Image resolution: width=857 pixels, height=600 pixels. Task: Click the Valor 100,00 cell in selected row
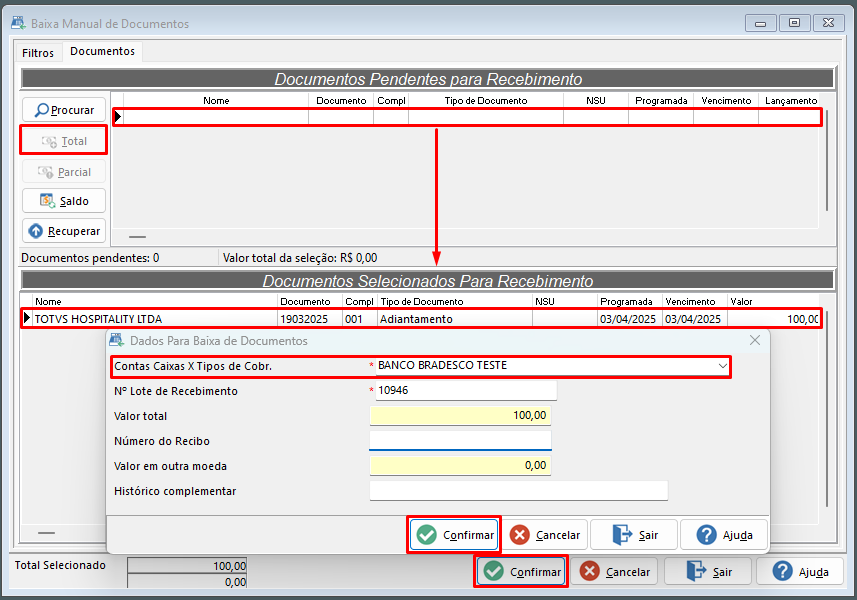coord(773,319)
